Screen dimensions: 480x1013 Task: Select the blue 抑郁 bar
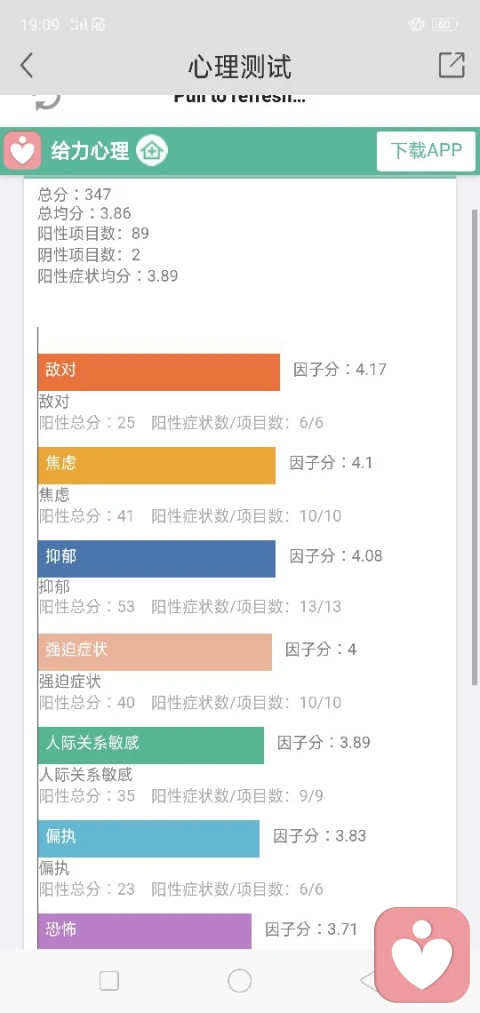[157, 559]
